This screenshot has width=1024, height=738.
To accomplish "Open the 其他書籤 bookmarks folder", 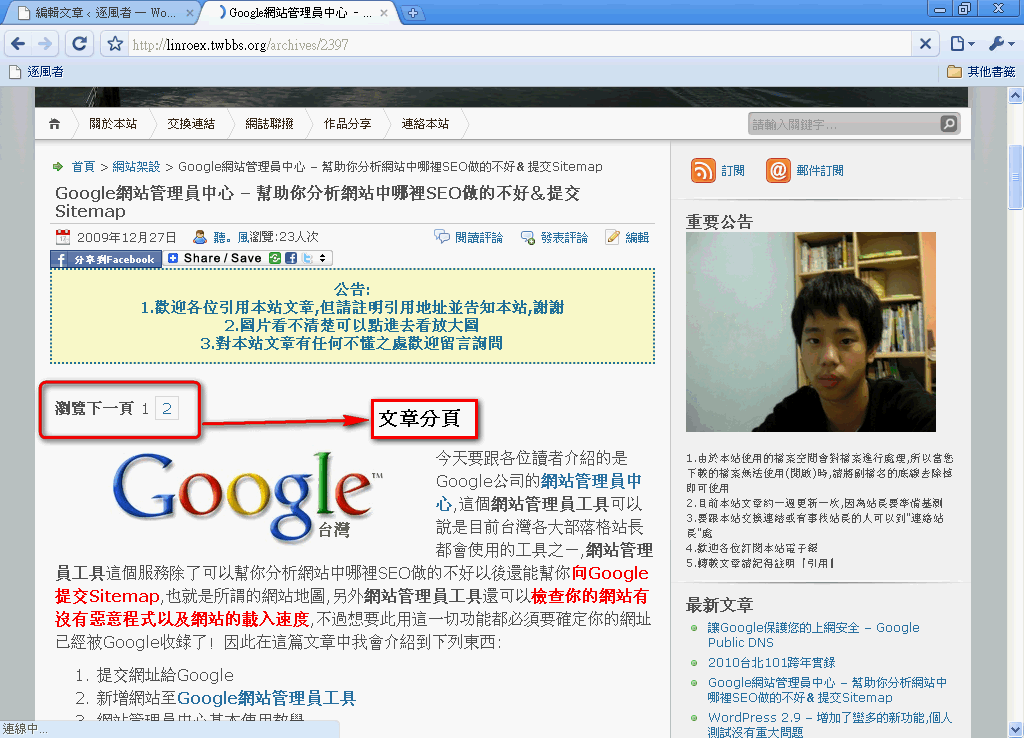I will pos(982,71).
